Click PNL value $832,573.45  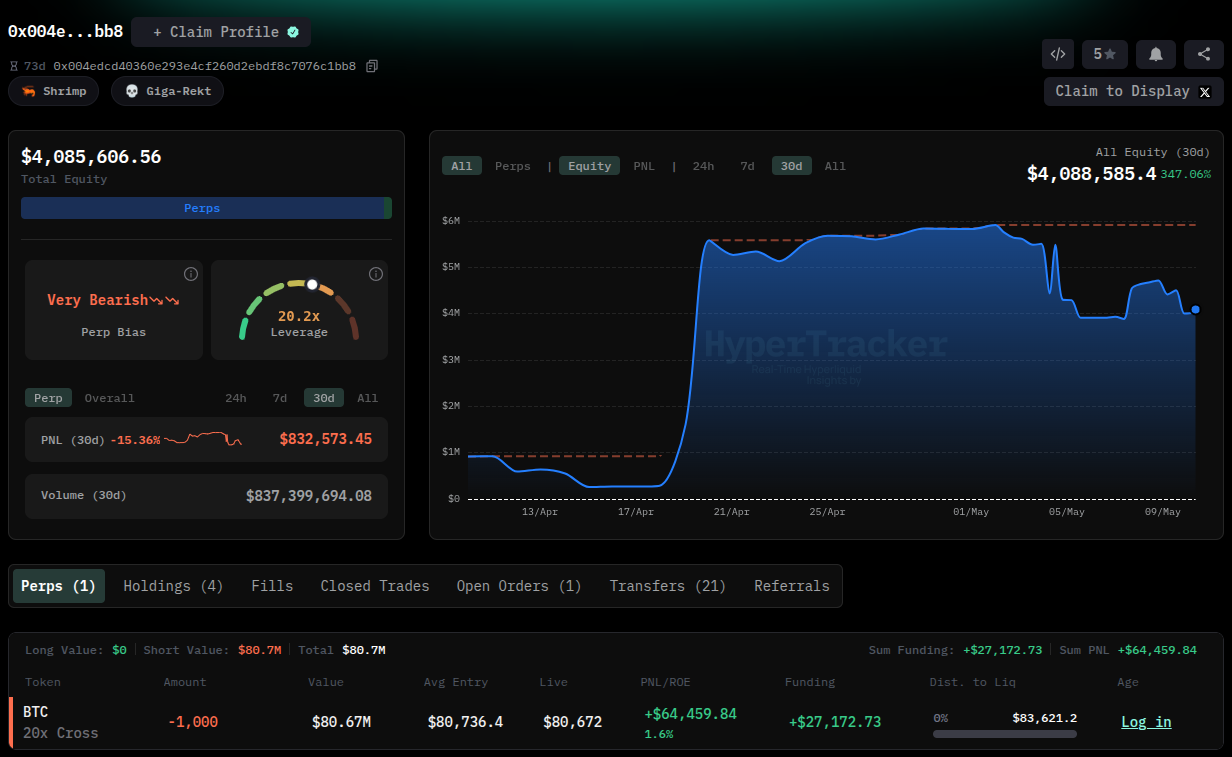coord(326,439)
